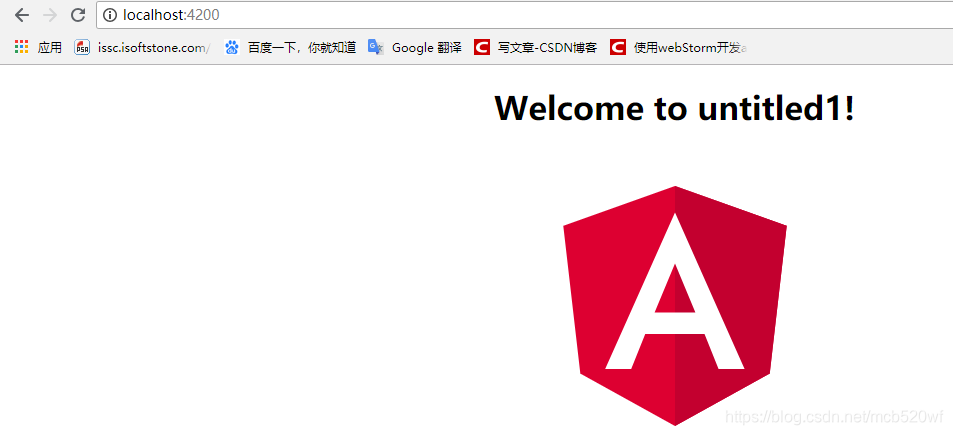The image size is (953, 435).
Task: Reload the page with the refresh icon
Action: 78,15
